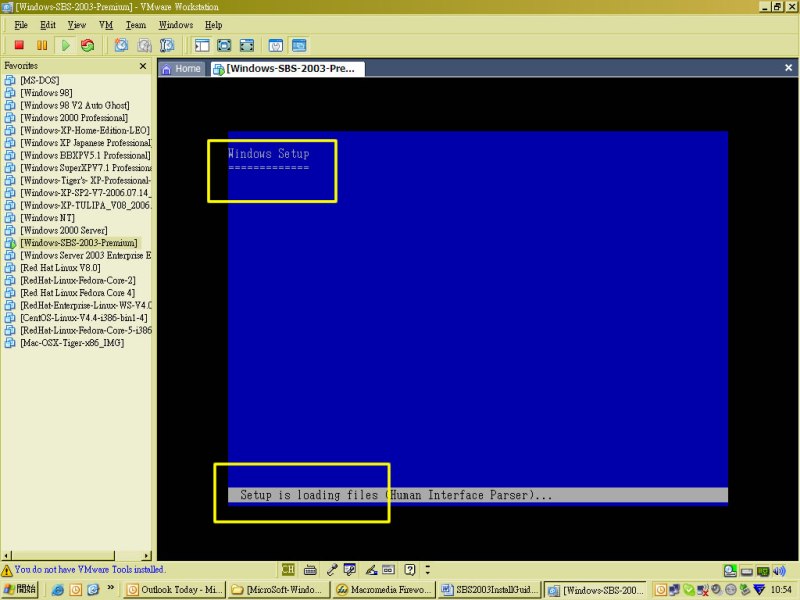Click the VM icon beside [RedHat-Enterprise-Linux-WS-V4]
The height and width of the screenshot is (600, 800).
10,306
